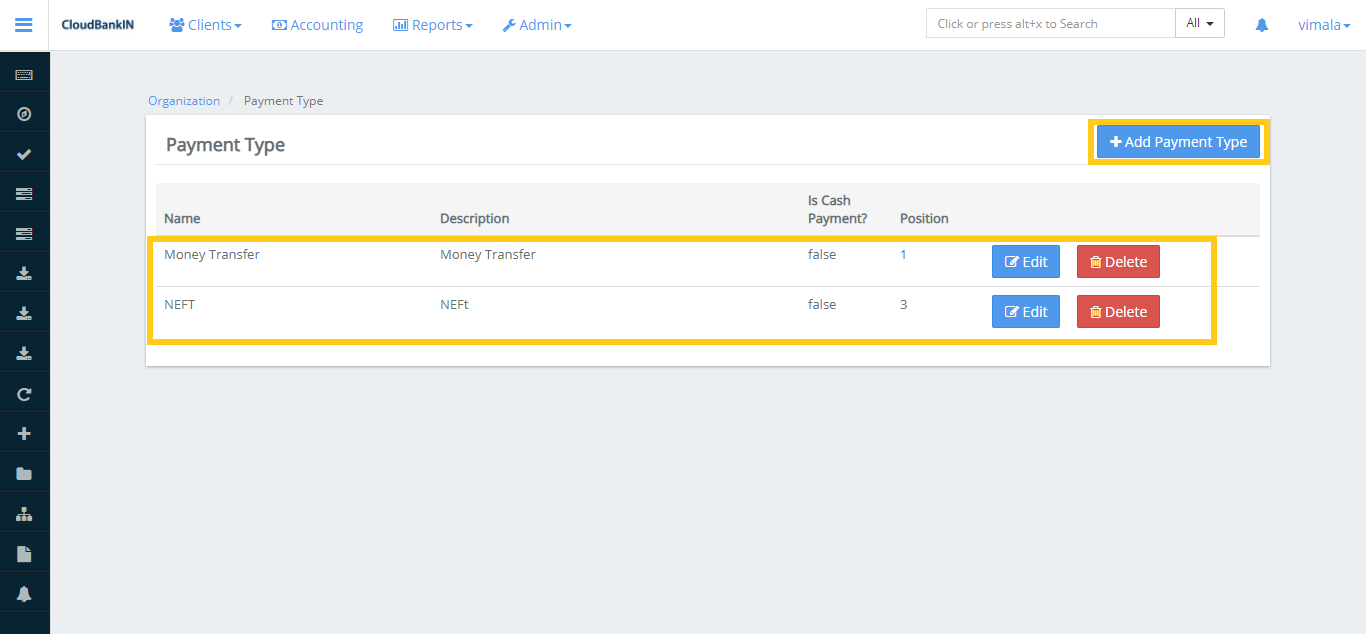Image resolution: width=1366 pixels, height=634 pixels.
Task: Open the Admin menu
Action: tap(537, 24)
